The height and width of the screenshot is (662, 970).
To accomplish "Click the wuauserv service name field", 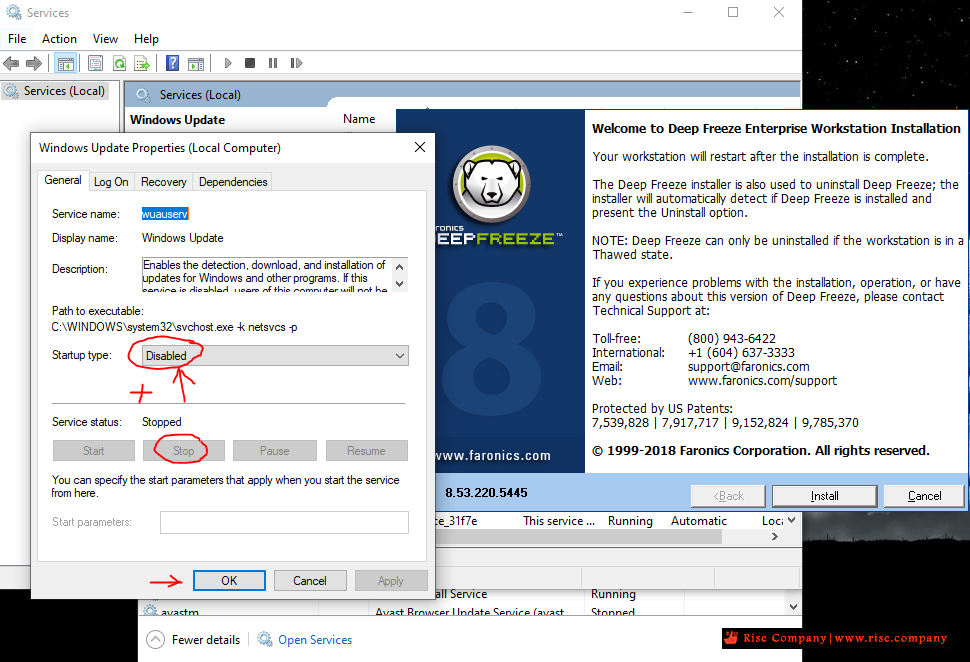I will point(165,214).
